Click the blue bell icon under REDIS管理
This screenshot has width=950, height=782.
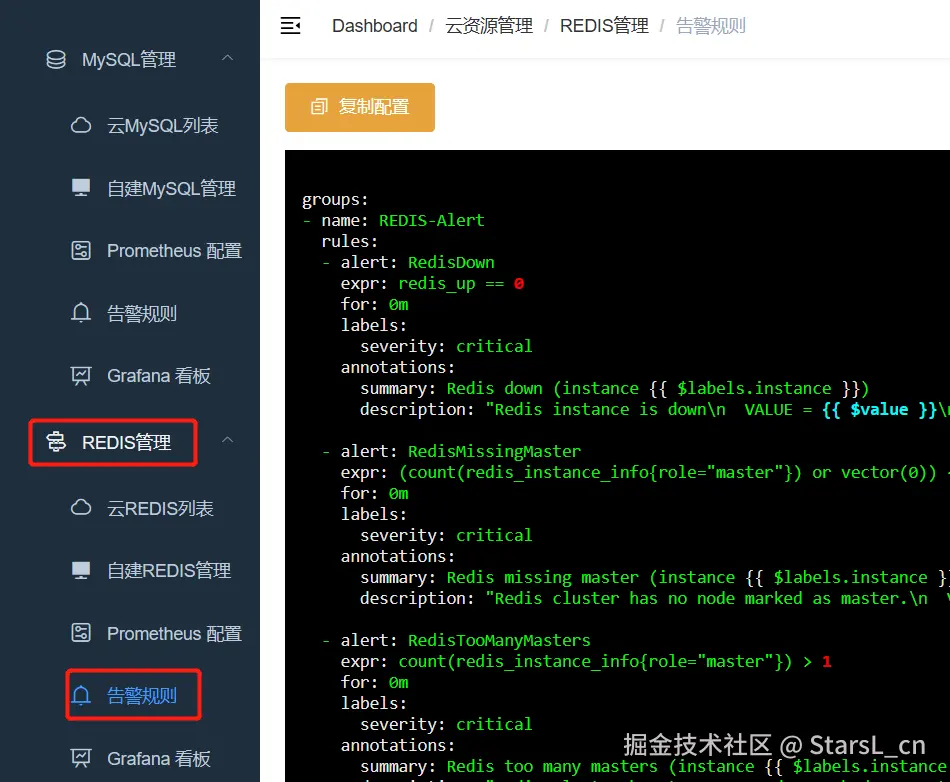(81, 695)
